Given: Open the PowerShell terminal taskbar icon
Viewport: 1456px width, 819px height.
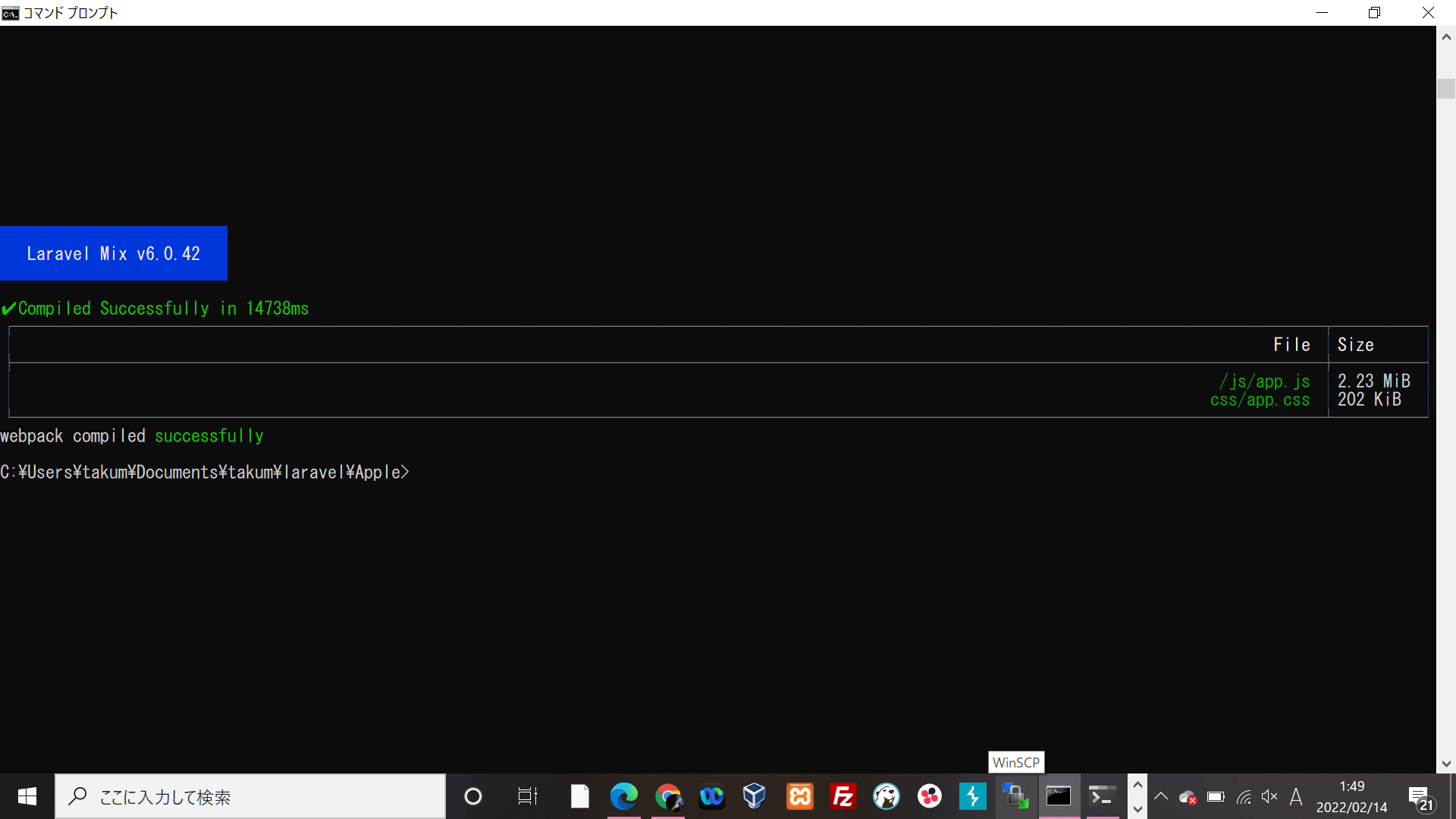Looking at the screenshot, I should pyautogui.click(x=1102, y=796).
